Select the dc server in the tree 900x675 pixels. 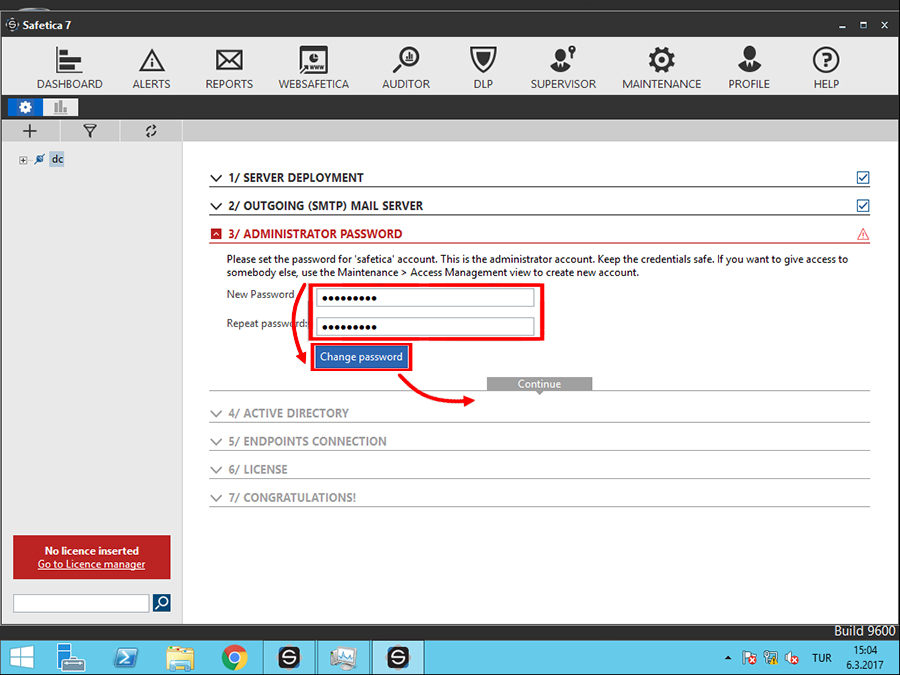click(x=57, y=159)
